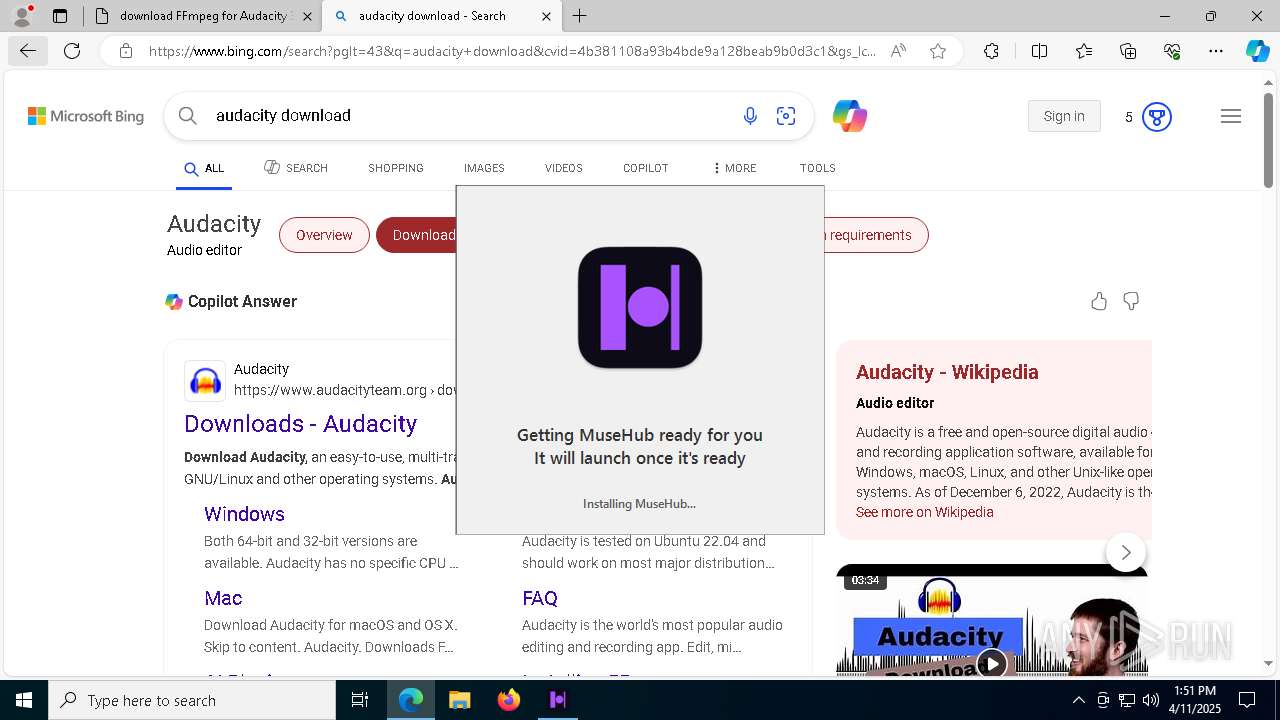This screenshot has height=720, width=1280.
Task: Open Collections icon in toolbar
Action: pos(1128,51)
